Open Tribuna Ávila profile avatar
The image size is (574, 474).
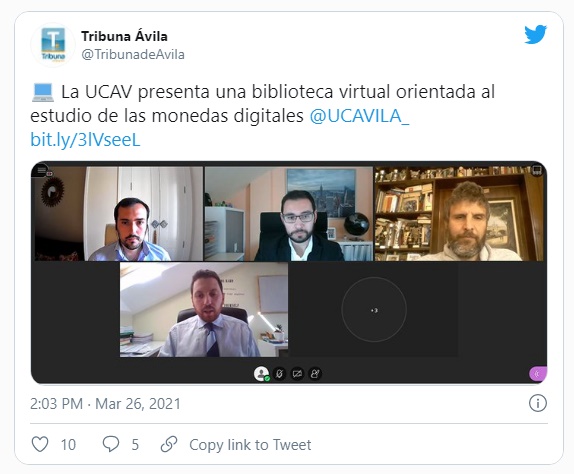pyautogui.click(x=53, y=45)
